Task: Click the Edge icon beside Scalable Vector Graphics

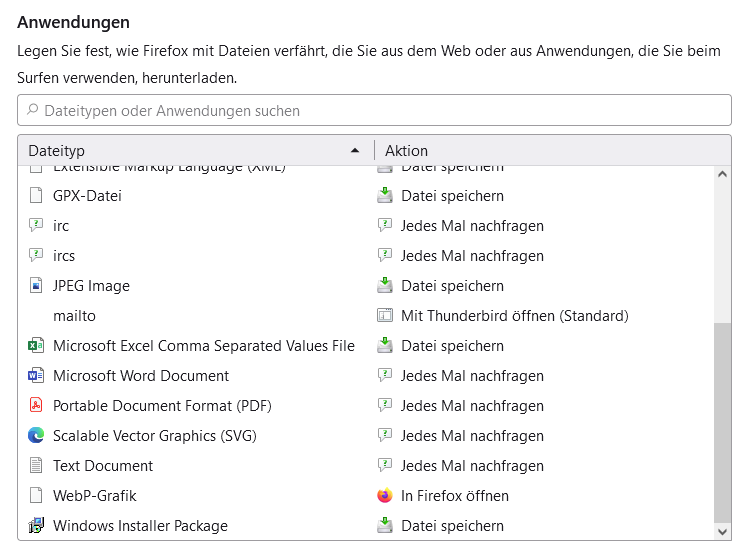Action: coord(36,436)
